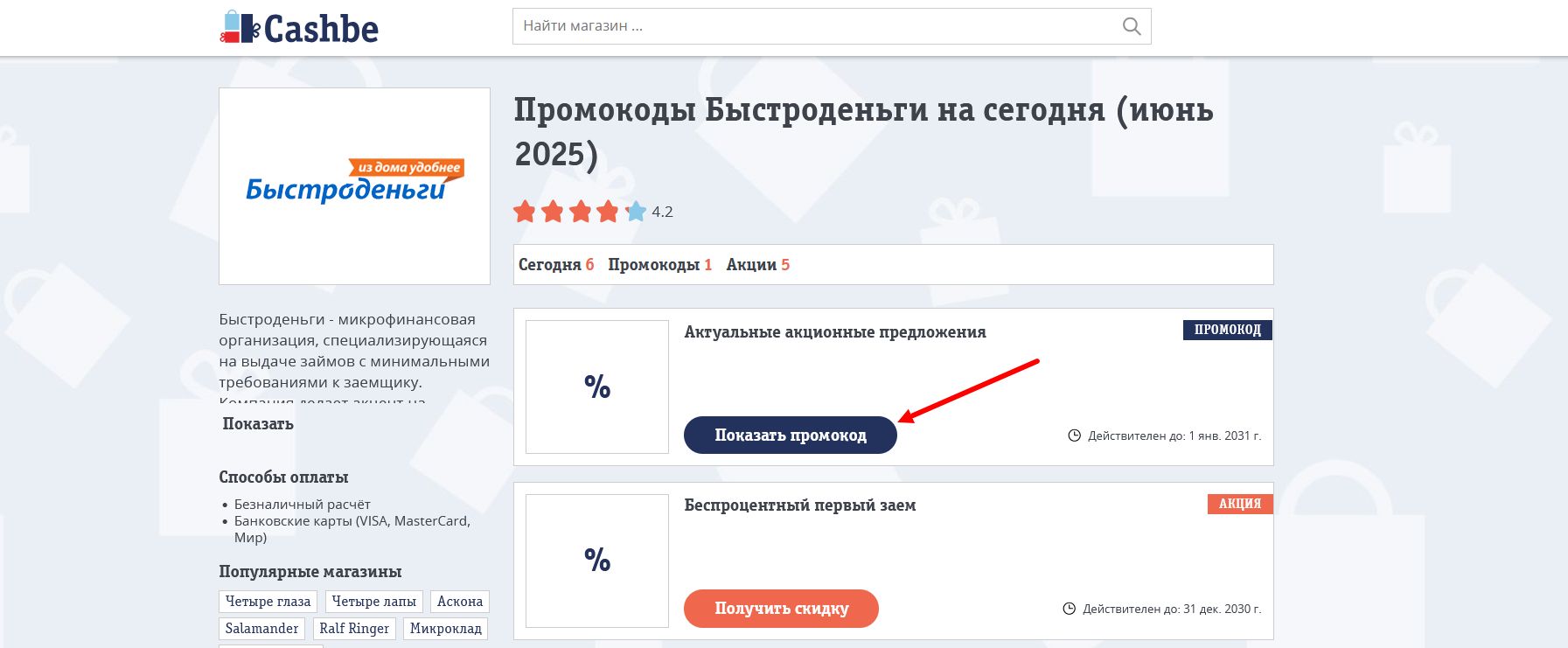Screen dimensions: 1568x648
Task: Click the page heading Промокоды Быстроденьги
Action: click(x=863, y=132)
